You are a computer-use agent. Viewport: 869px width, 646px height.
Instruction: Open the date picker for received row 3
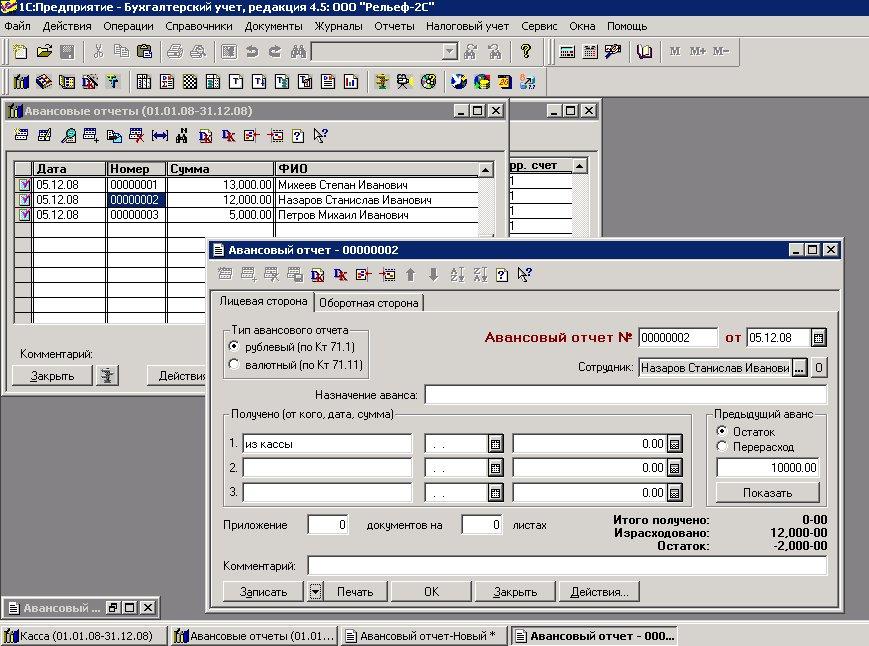495,493
